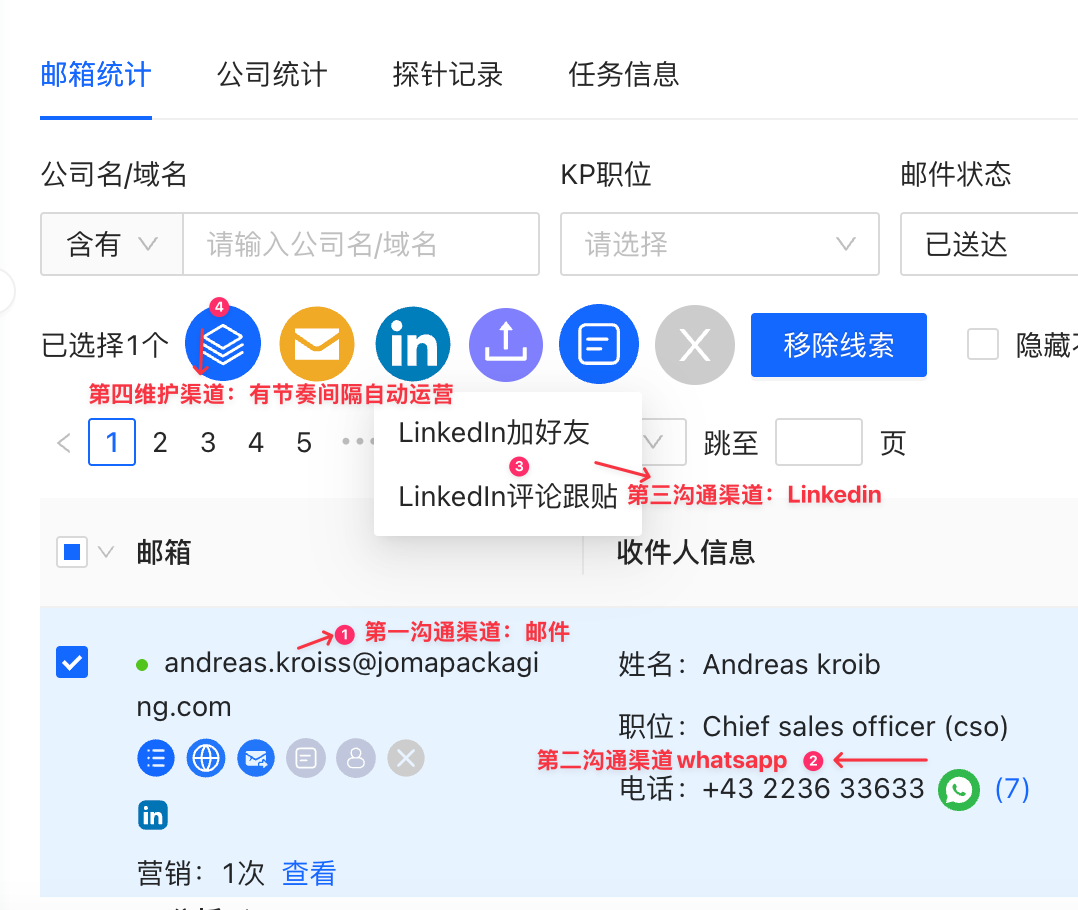
Task: Click the blue stacked-layers icon in toolbar
Action: pos(223,344)
